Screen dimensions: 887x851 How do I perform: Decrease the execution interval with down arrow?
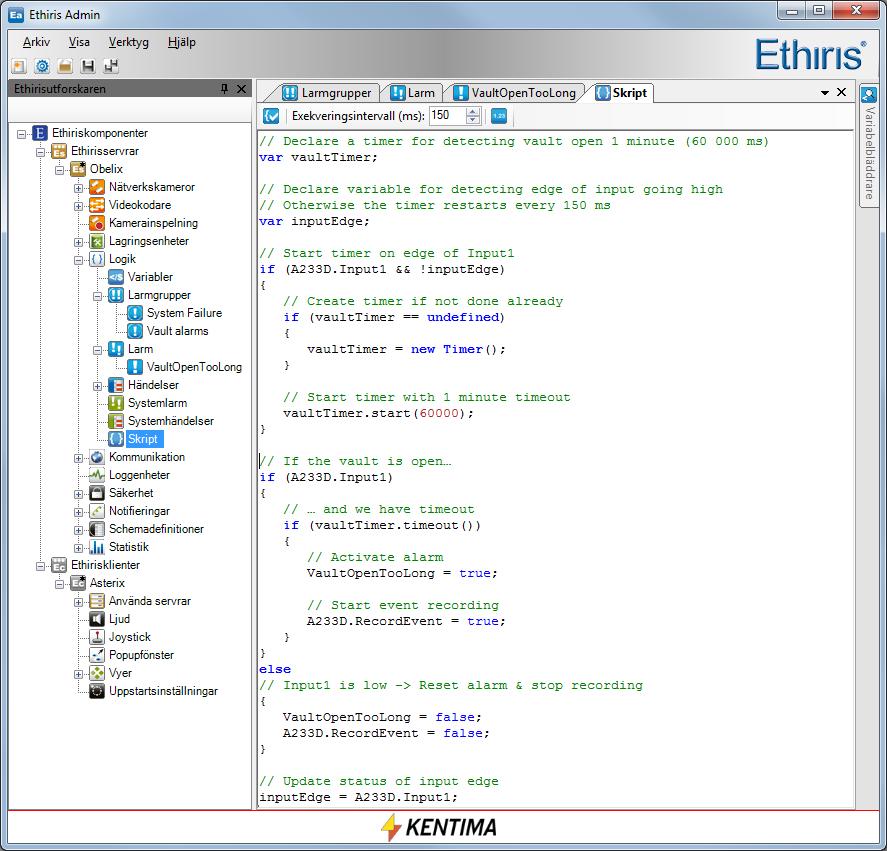coord(473,121)
